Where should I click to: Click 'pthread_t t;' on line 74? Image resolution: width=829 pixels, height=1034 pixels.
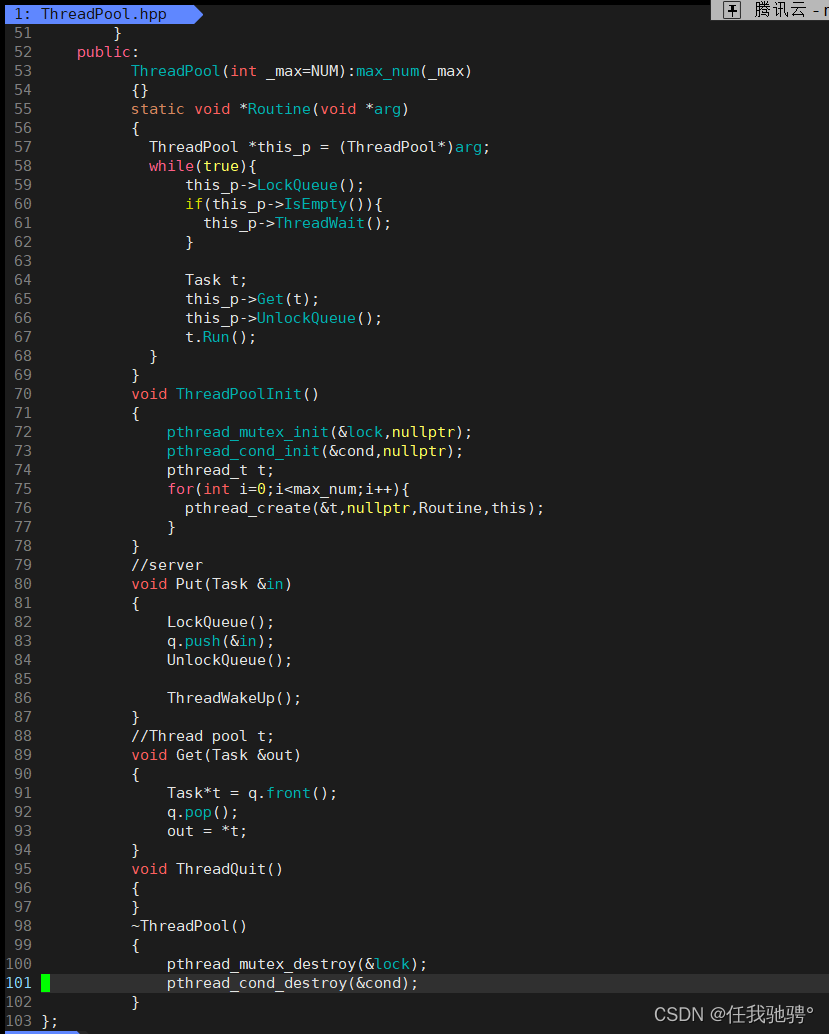point(220,470)
